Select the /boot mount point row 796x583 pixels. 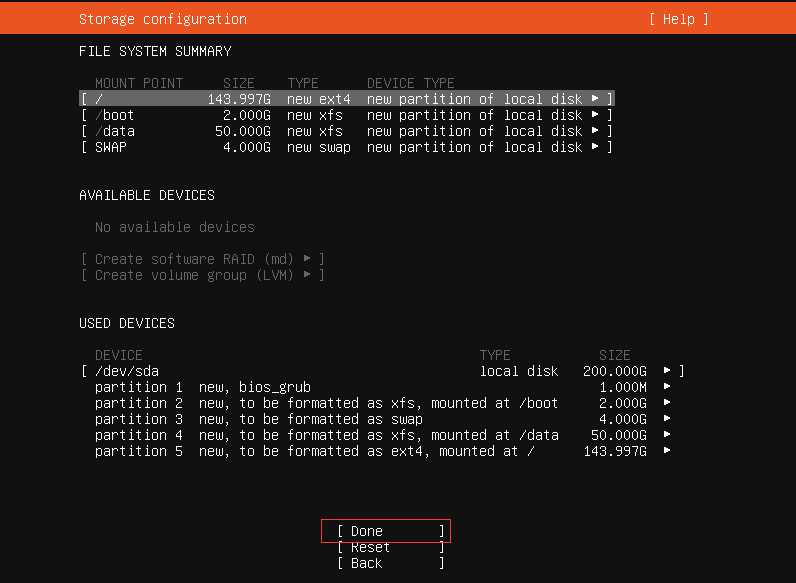pos(347,115)
